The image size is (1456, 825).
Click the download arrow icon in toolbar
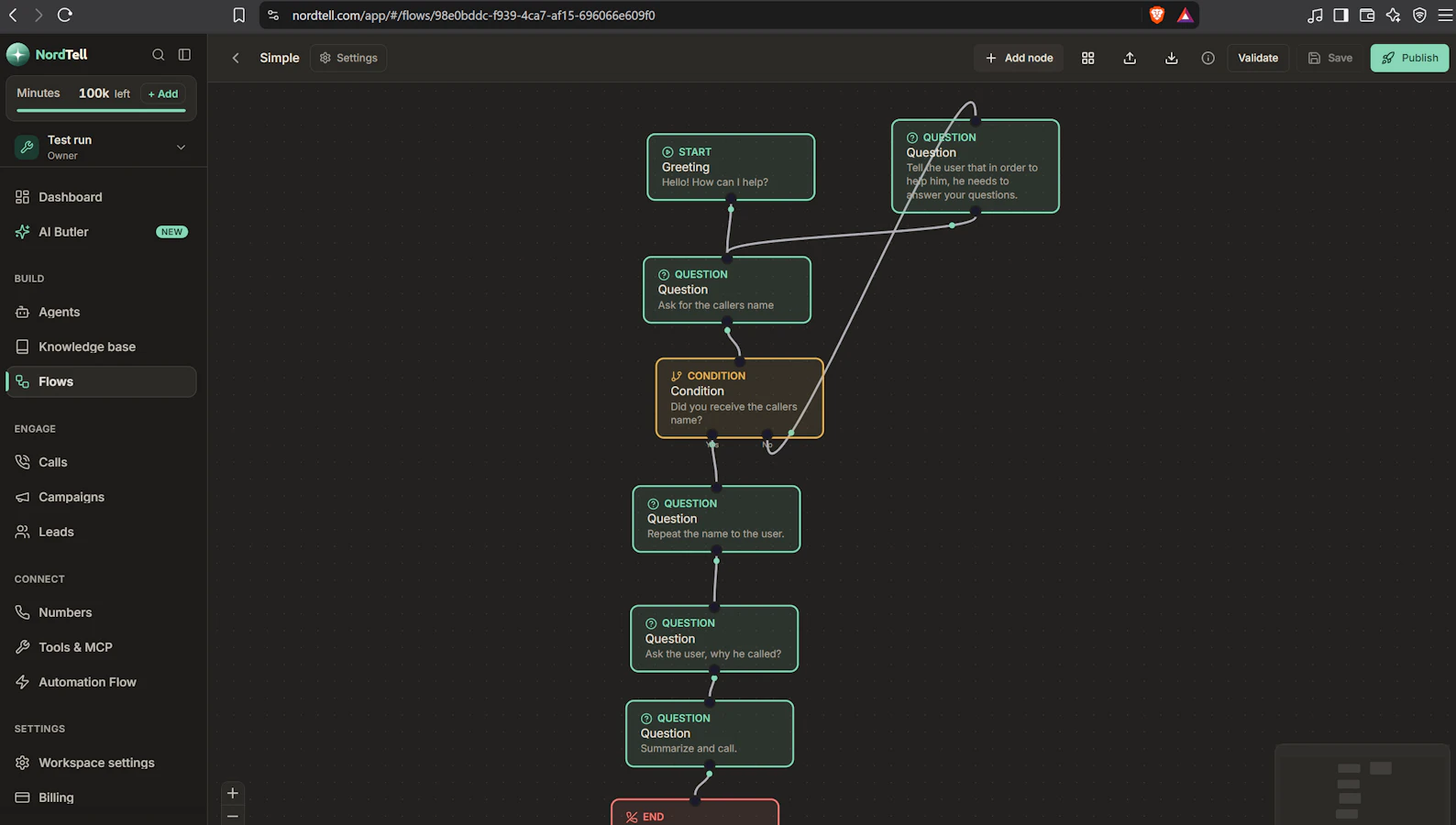(1172, 58)
